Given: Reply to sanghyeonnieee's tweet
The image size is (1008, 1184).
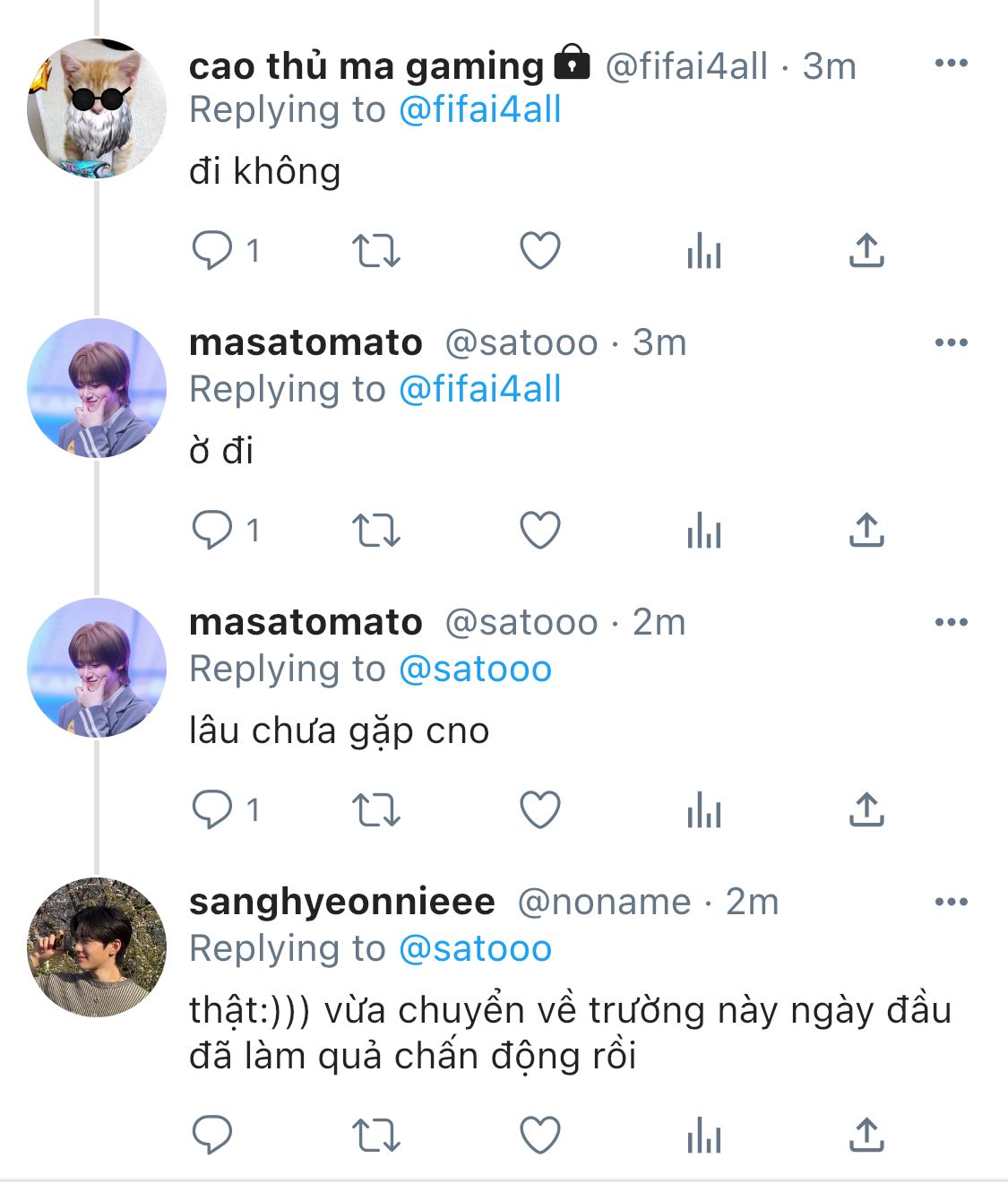Looking at the screenshot, I should [212, 1136].
